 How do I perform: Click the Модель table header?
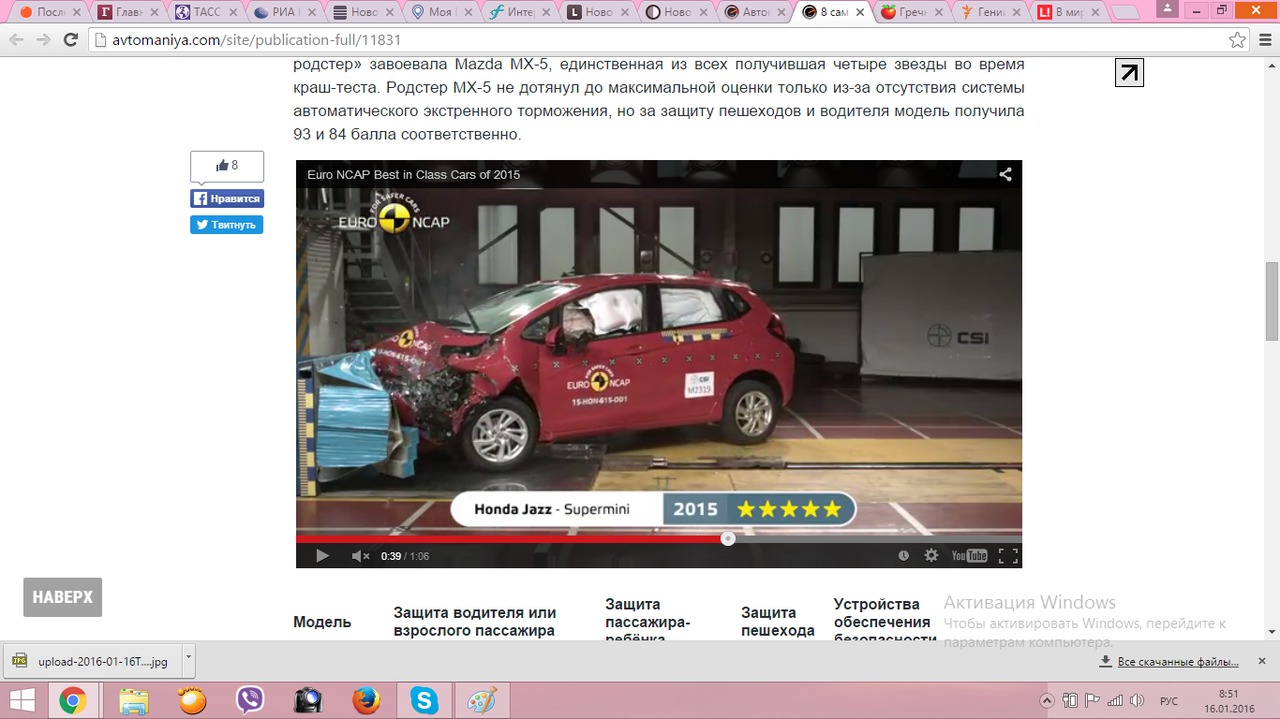(x=322, y=622)
